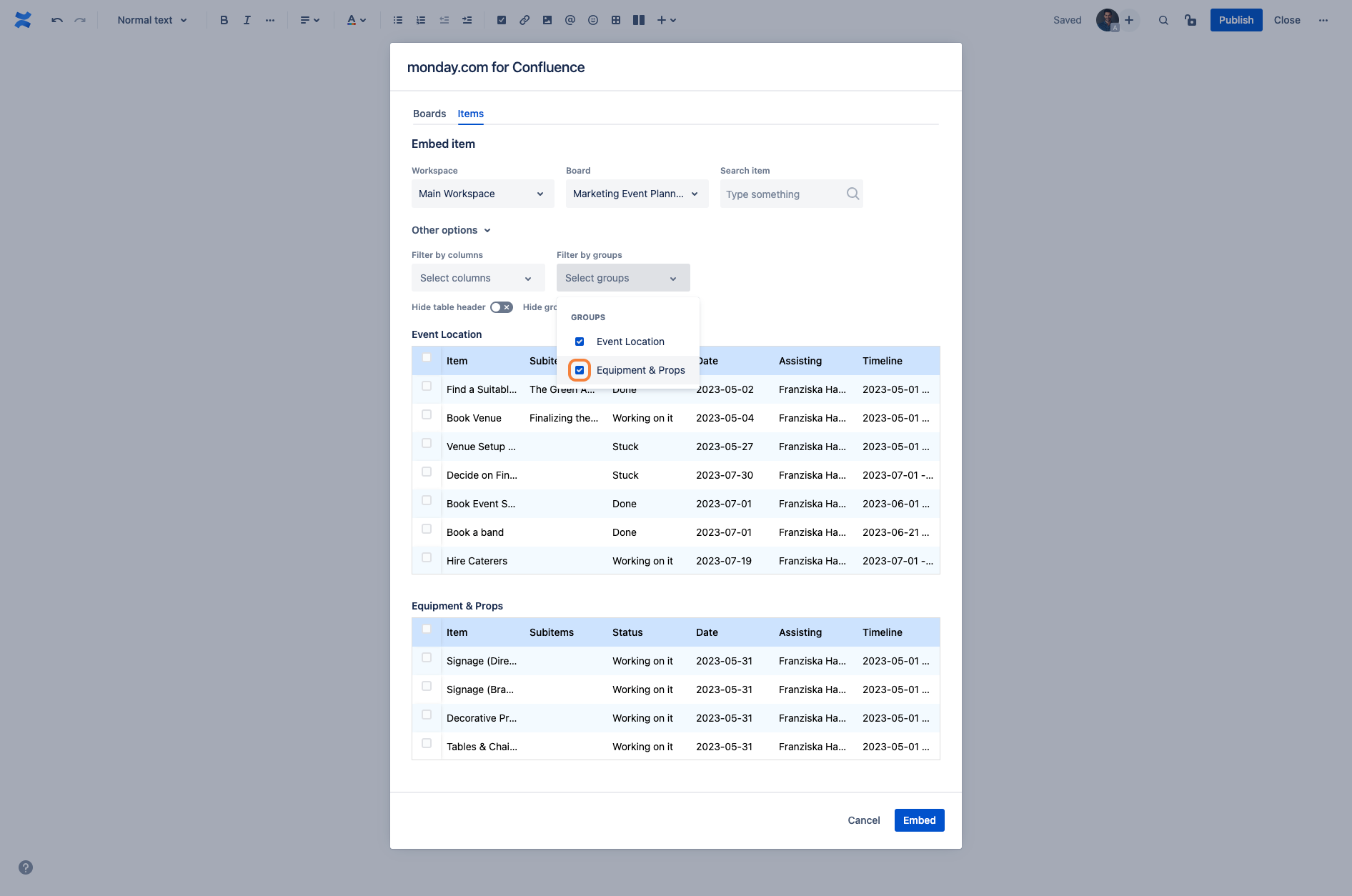Open the Main Workspace dropdown
The image size is (1352, 896).
point(482,194)
